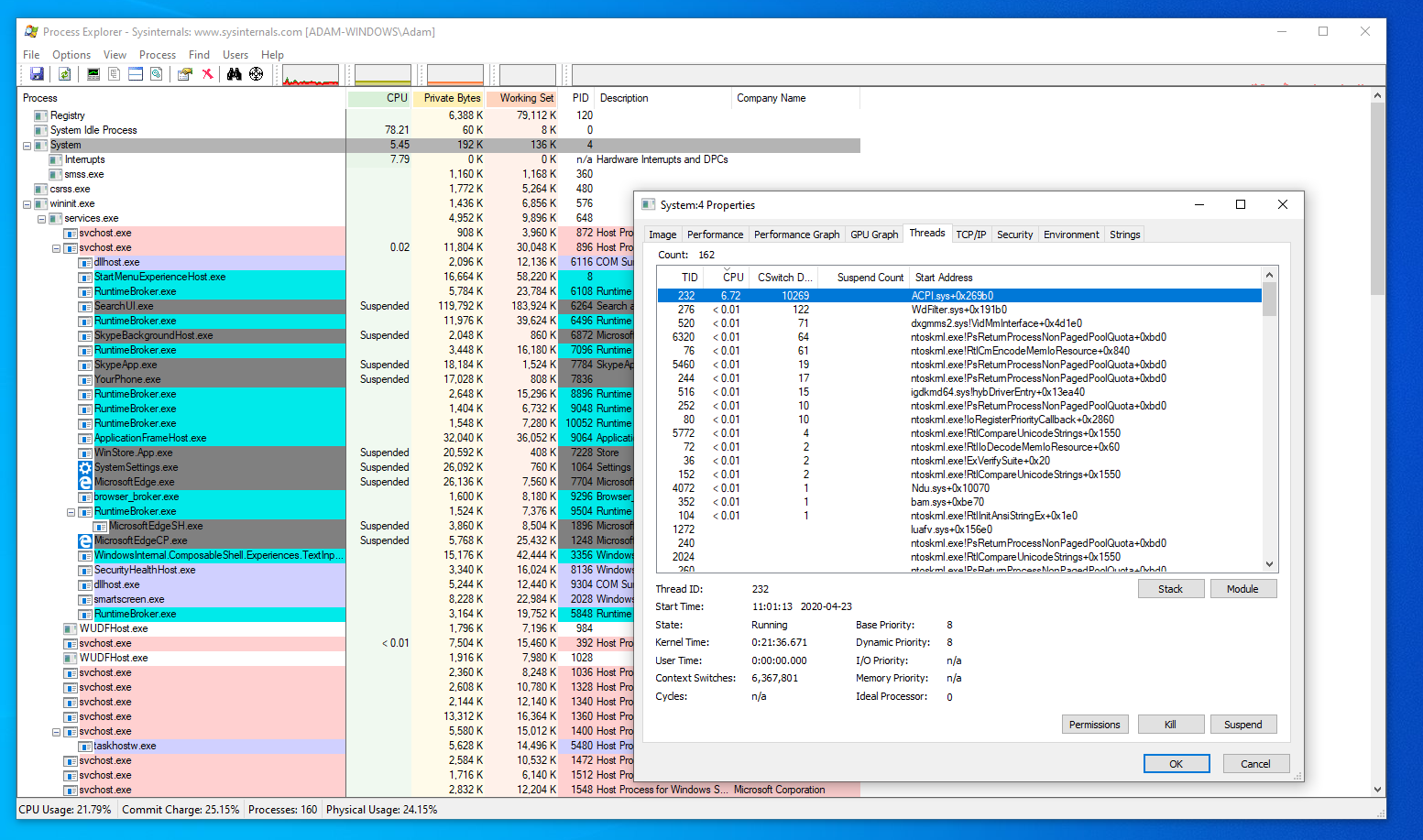This screenshot has height=840, width=1423.
Task: Collapse the services.exe tree node
Action: 41,219
